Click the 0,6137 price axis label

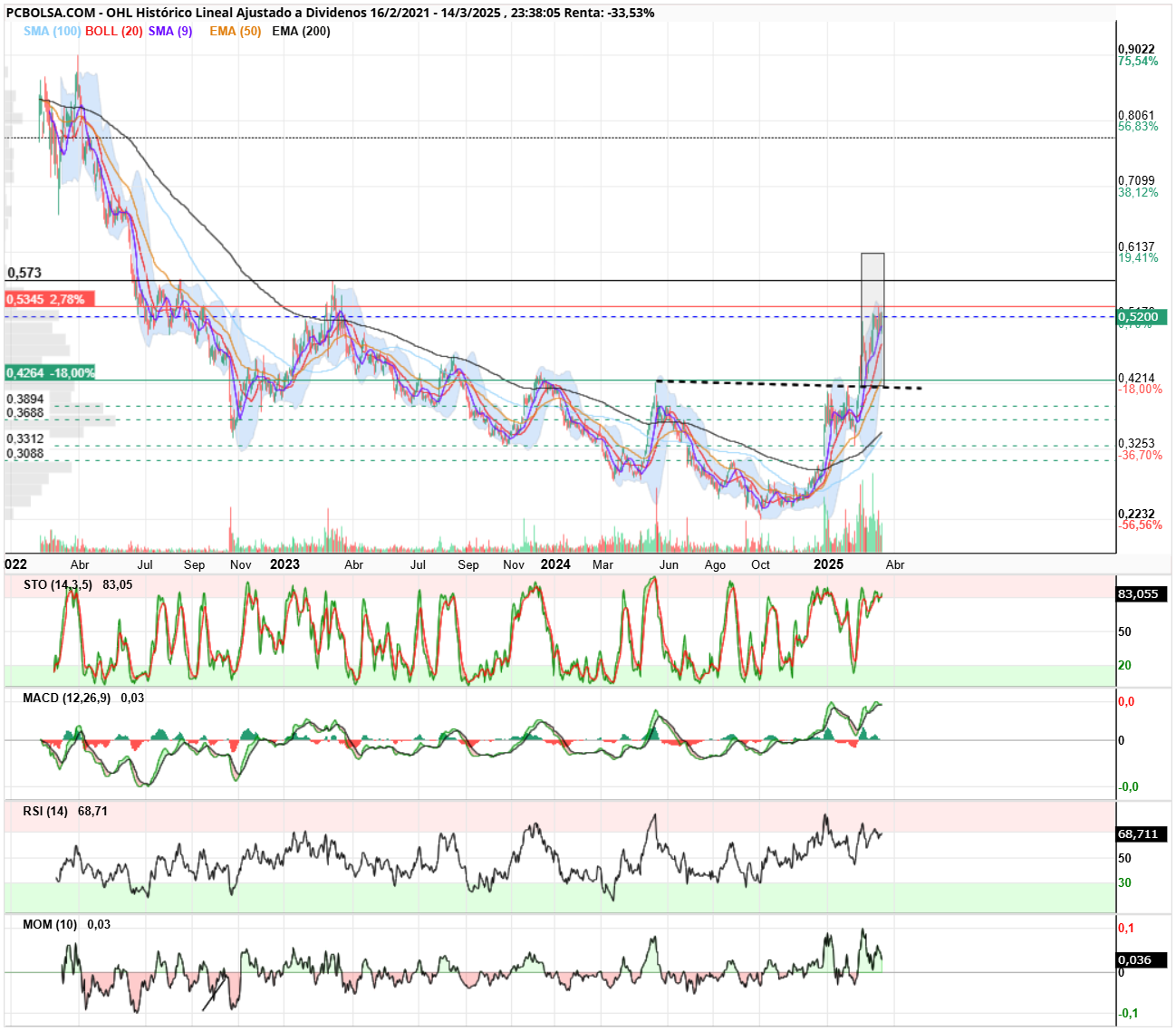1136,246
